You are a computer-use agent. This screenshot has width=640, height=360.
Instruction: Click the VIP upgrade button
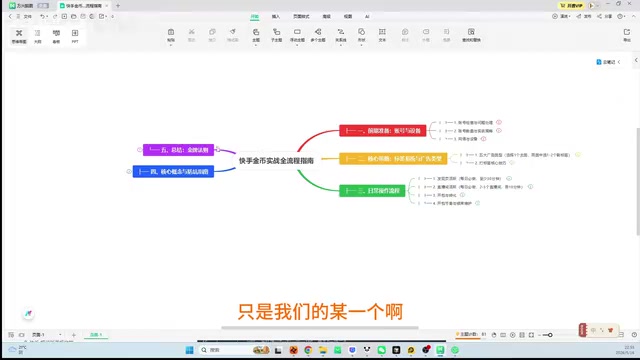tap(571, 6)
